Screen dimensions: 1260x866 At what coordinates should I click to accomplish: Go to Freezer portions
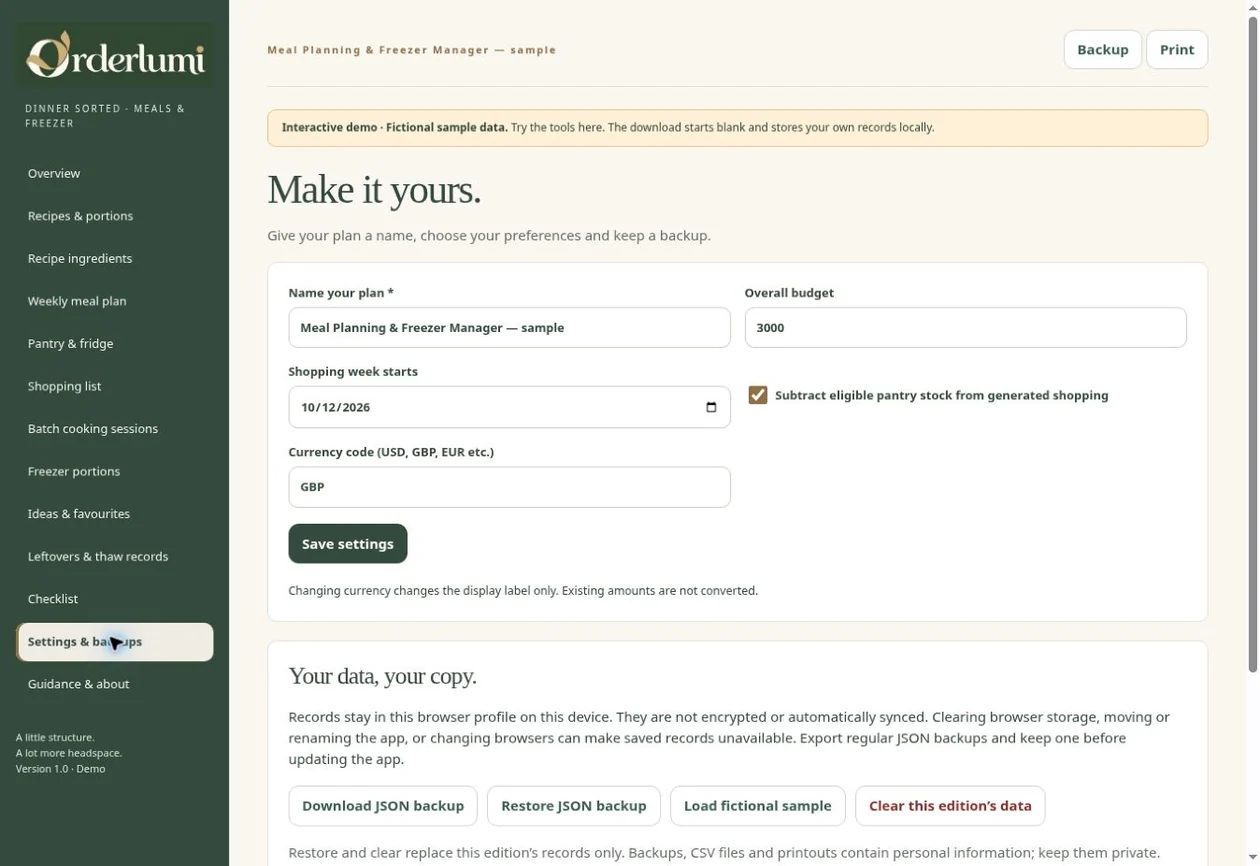(x=114, y=471)
